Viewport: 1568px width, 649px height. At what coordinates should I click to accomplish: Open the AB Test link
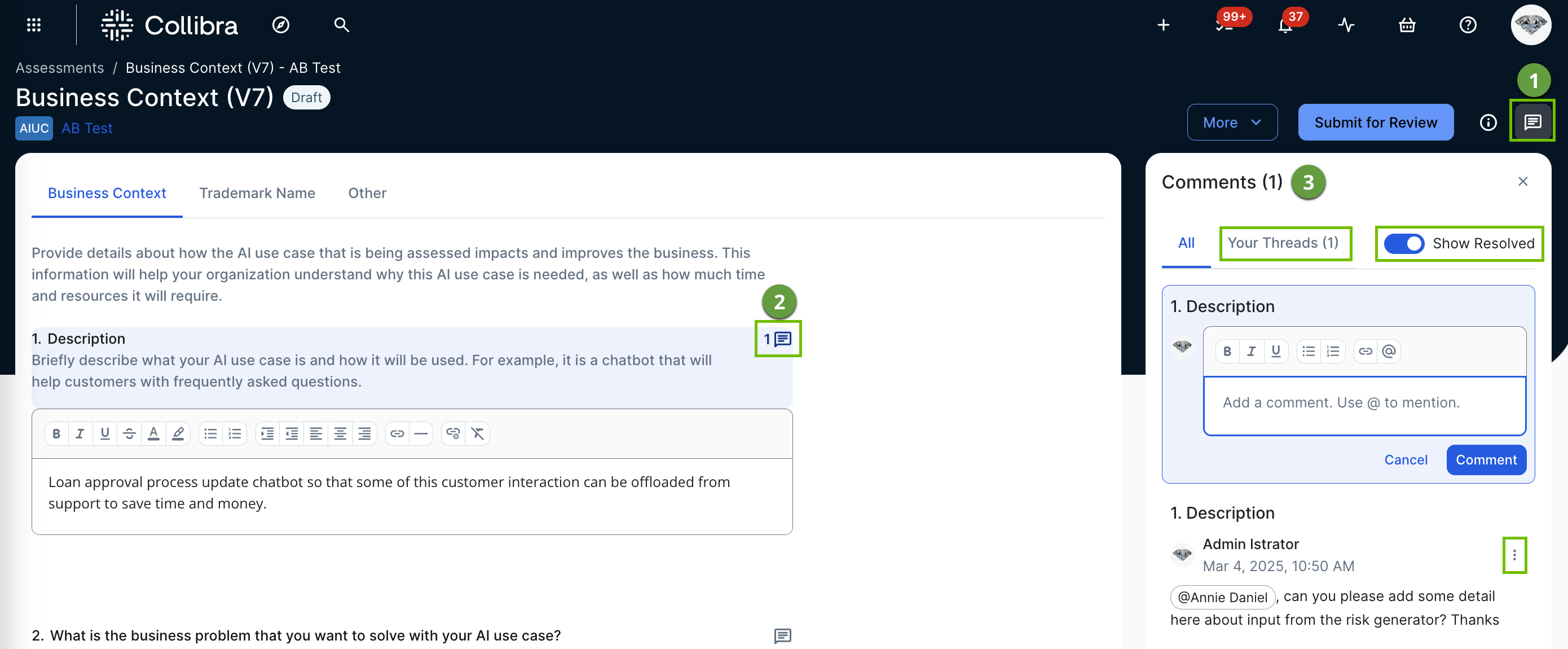click(87, 129)
